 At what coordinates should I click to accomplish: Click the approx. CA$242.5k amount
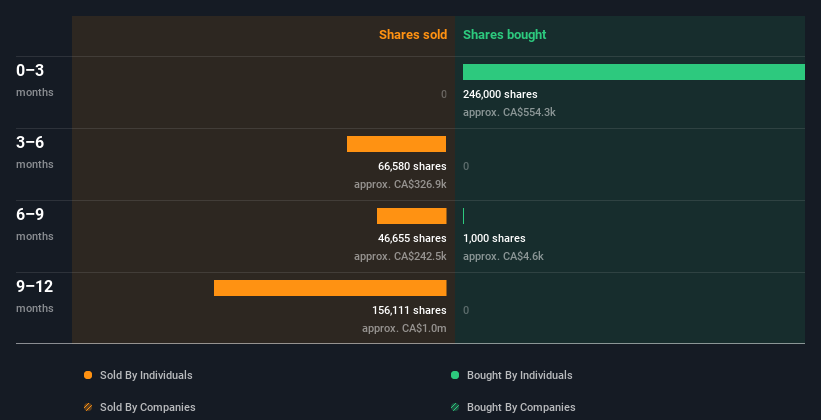click(400, 256)
